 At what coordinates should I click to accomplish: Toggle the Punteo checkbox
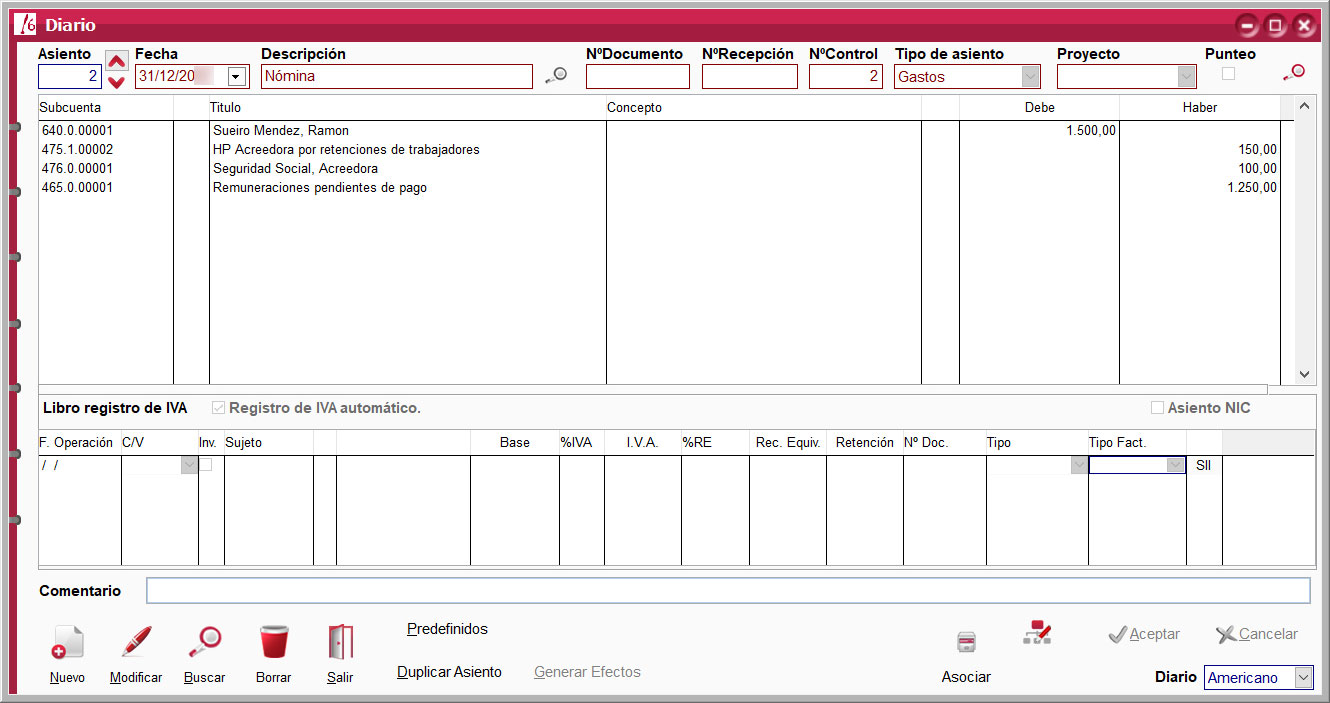click(x=1228, y=74)
